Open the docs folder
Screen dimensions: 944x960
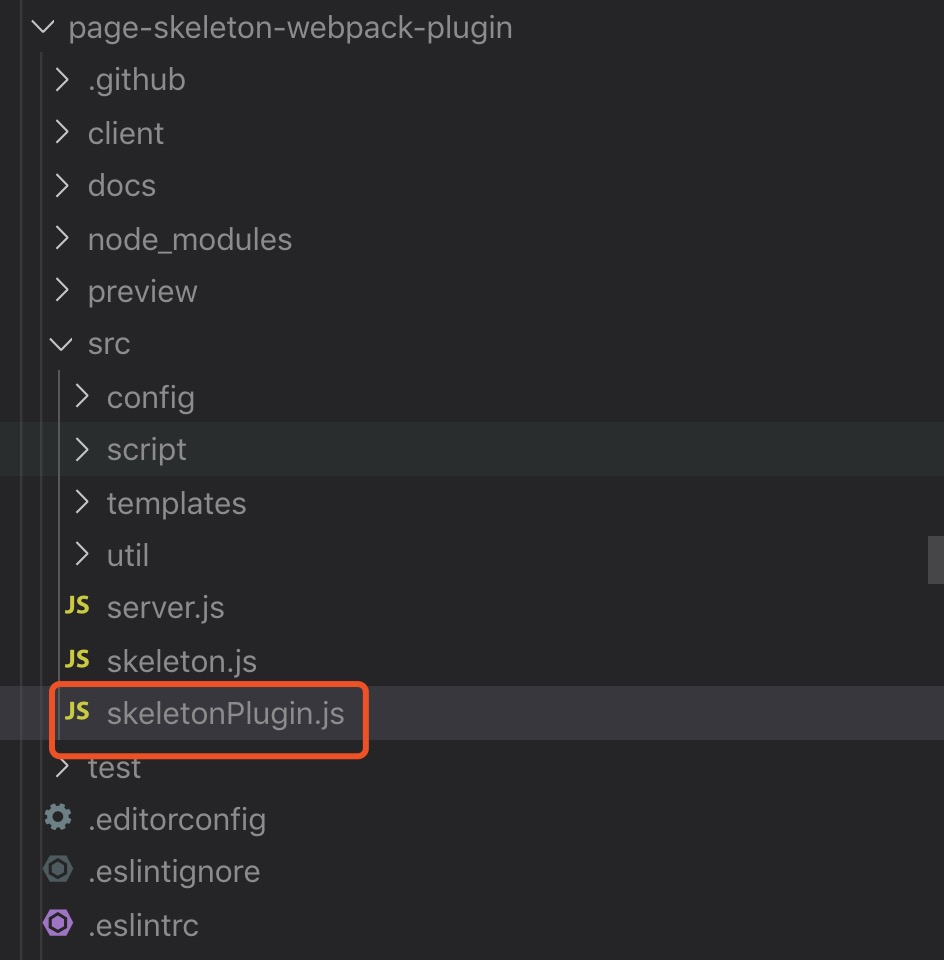coord(122,186)
